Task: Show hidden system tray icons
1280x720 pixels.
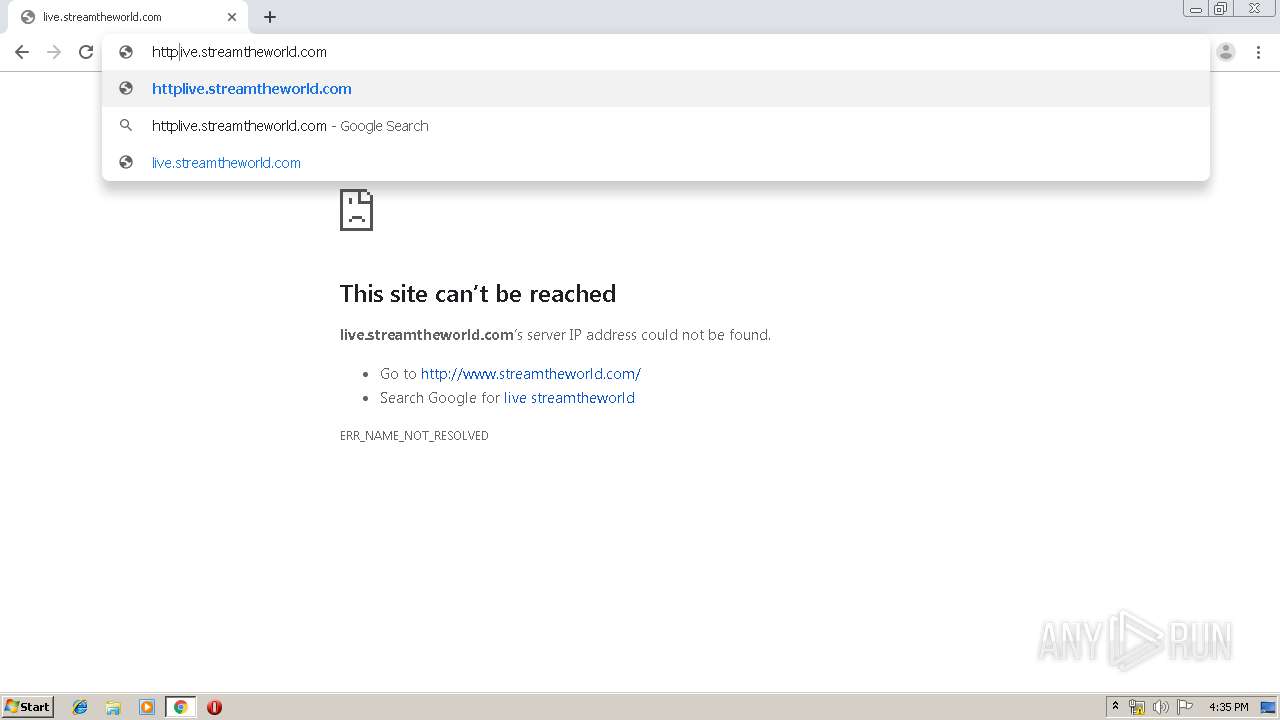Action: click(x=1115, y=707)
